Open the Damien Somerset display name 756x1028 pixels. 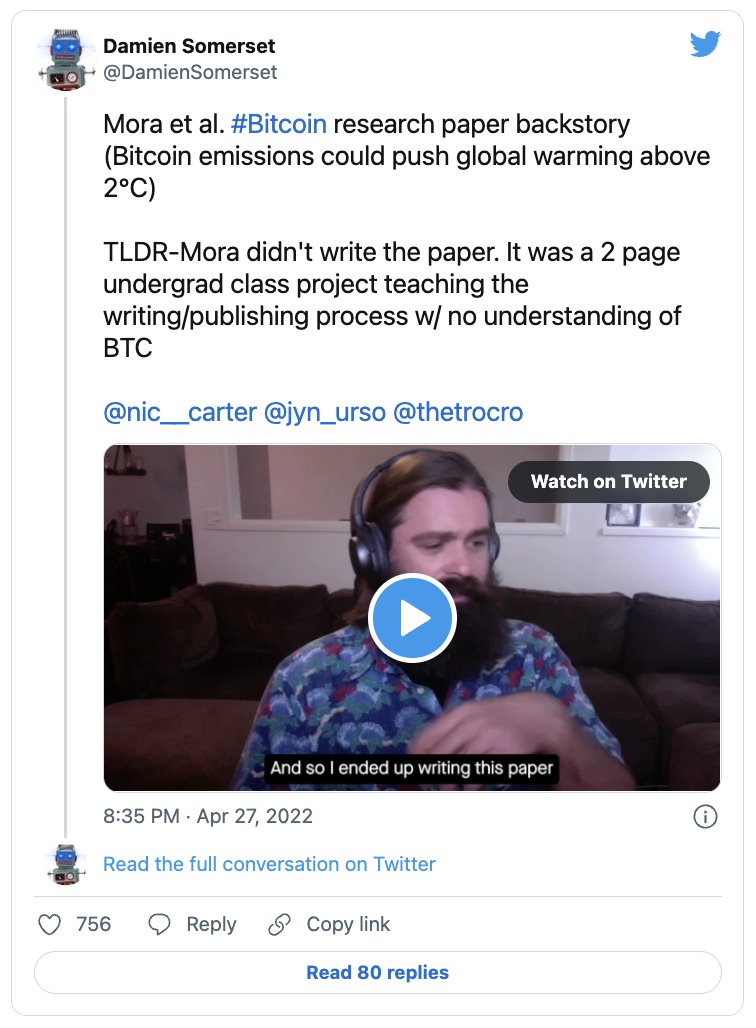(189, 46)
